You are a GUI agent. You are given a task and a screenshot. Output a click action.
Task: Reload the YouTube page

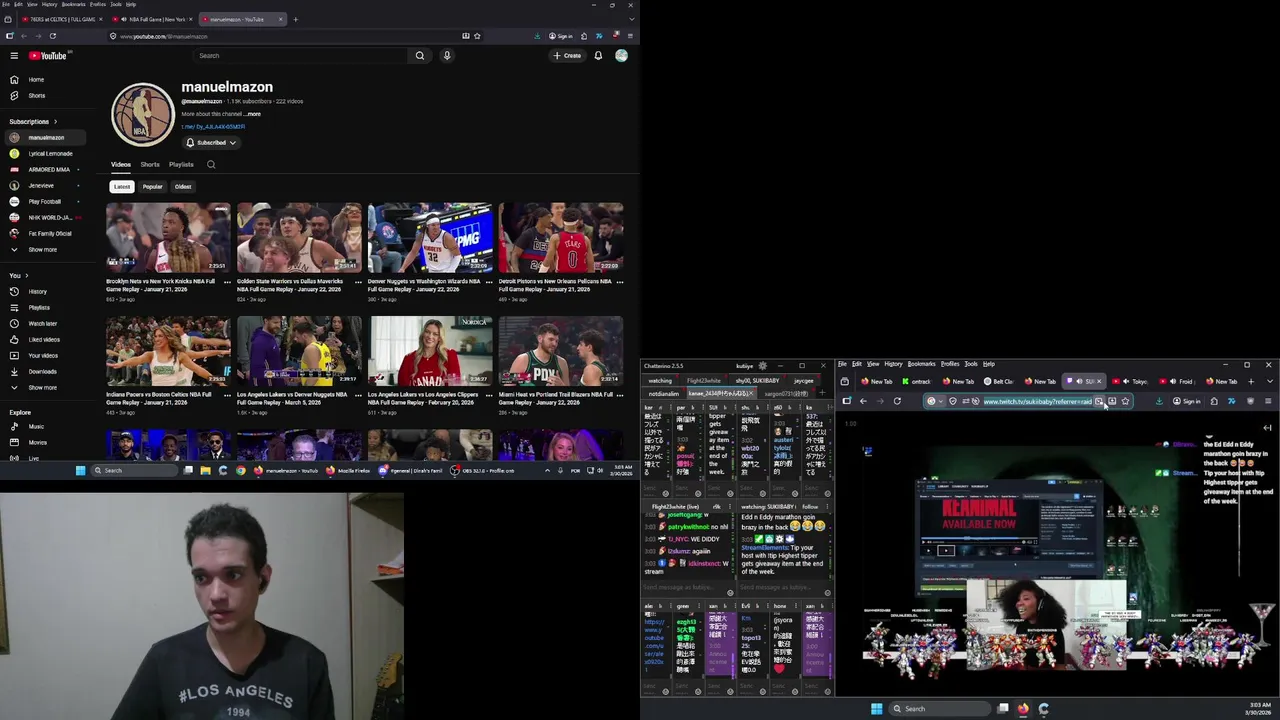(x=52, y=36)
